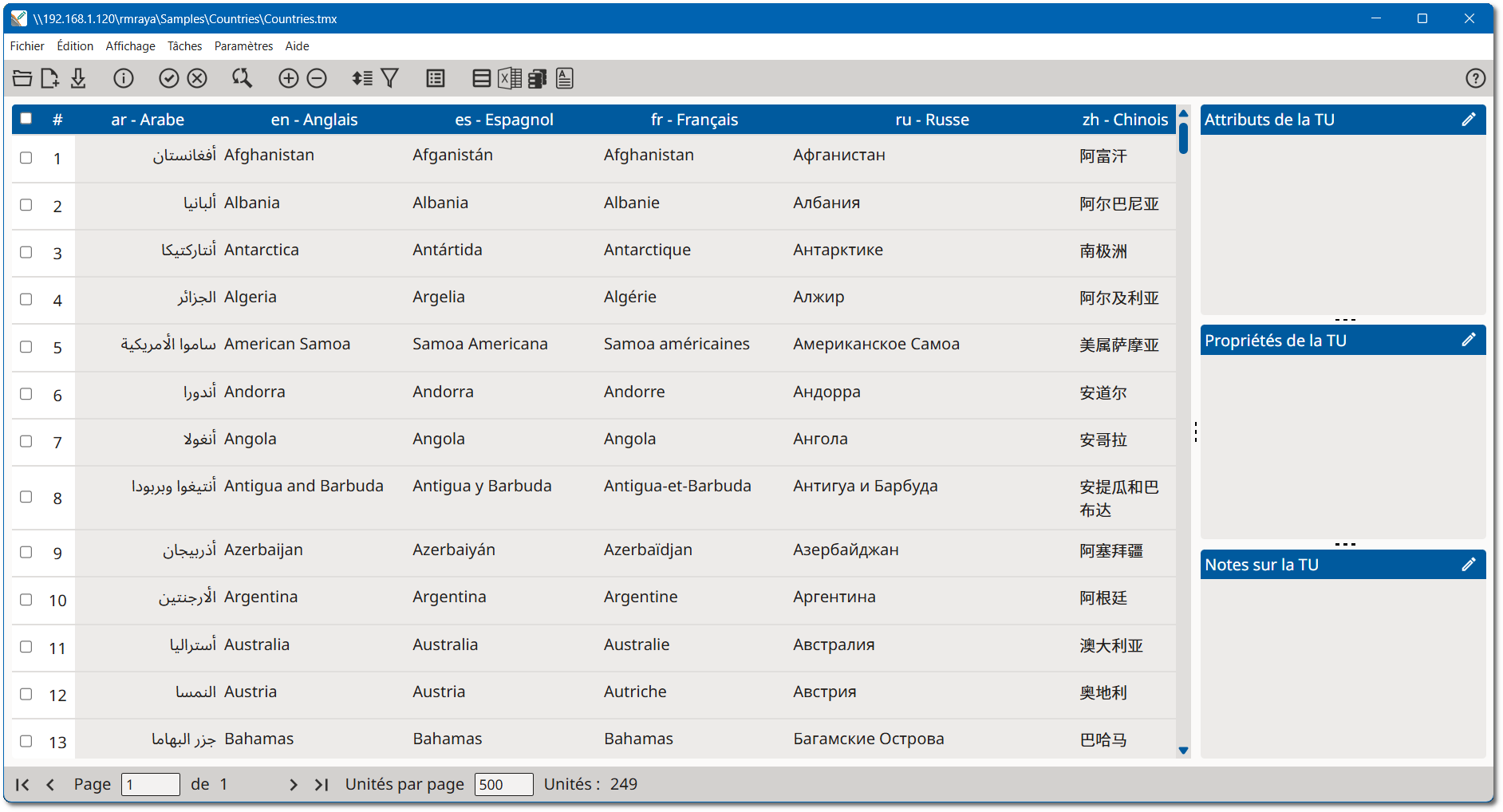Open the Fichier menu

27,46
